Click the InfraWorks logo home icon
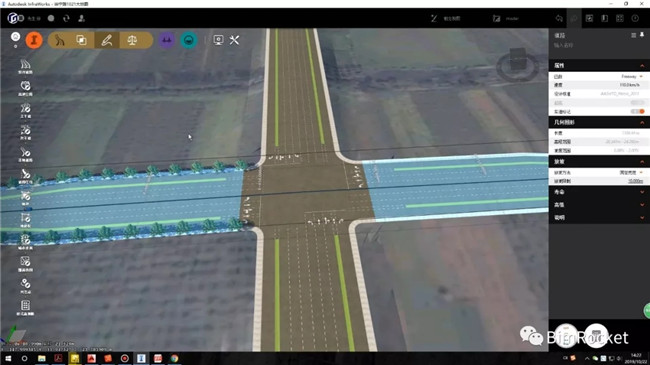 tap(13, 18)
